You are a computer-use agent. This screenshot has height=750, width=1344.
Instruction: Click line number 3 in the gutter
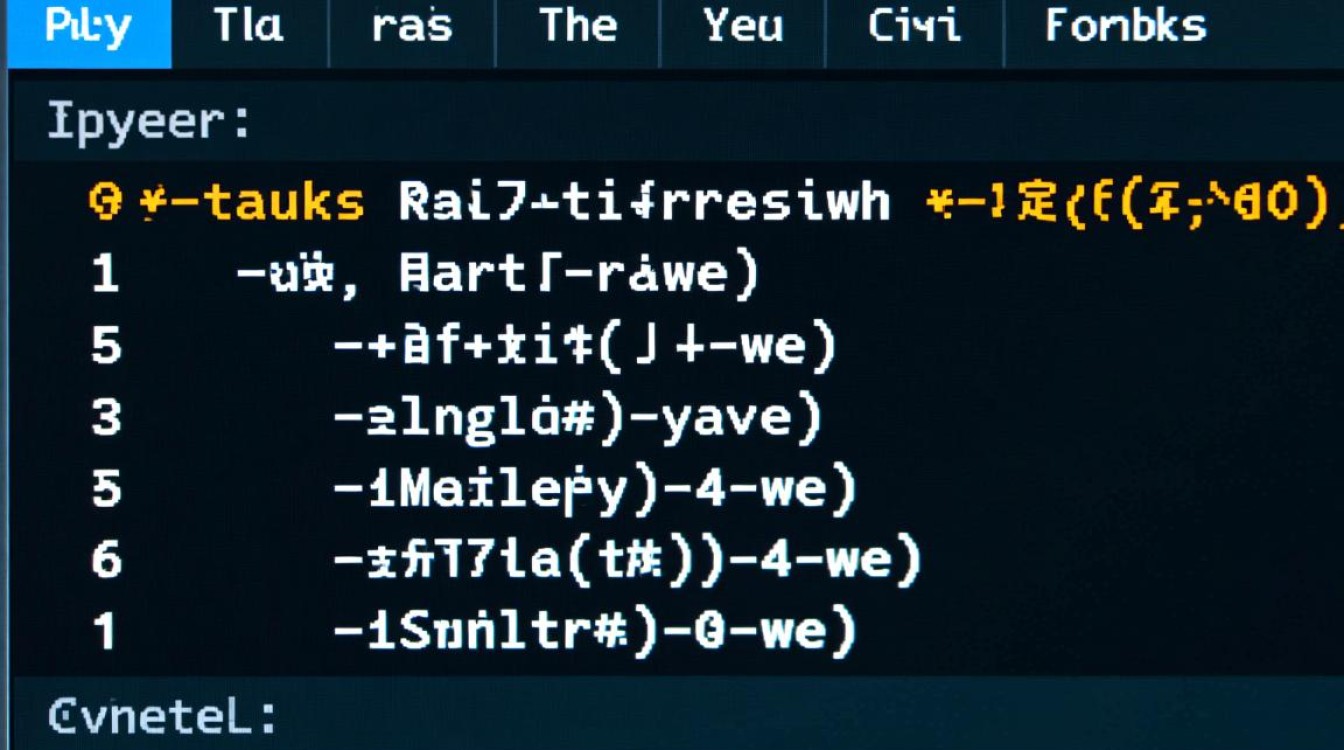click(106, 418)
